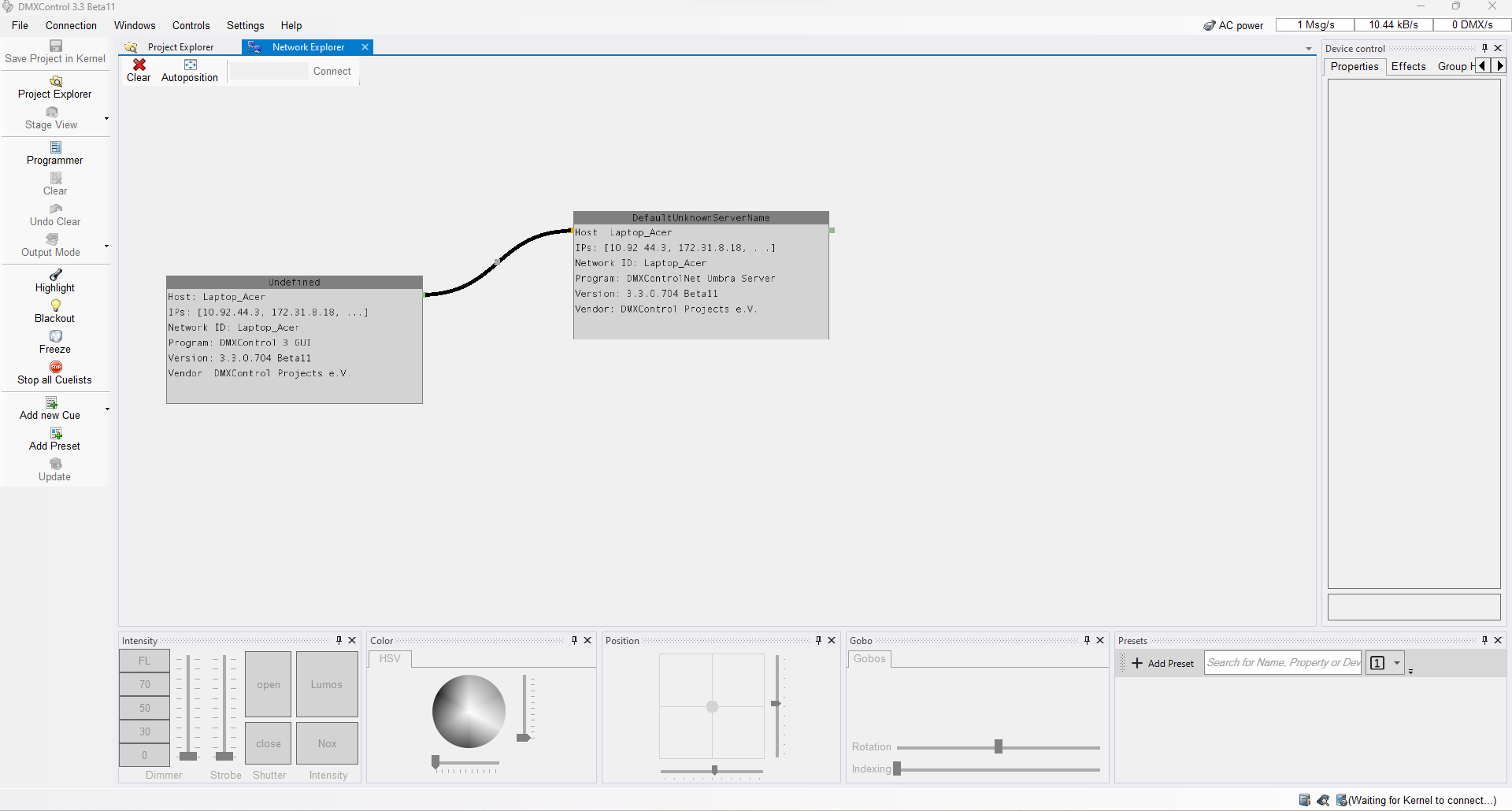Screen dimensions: 1512x811
Task: Click the Connect button
Action: [332, 71]
